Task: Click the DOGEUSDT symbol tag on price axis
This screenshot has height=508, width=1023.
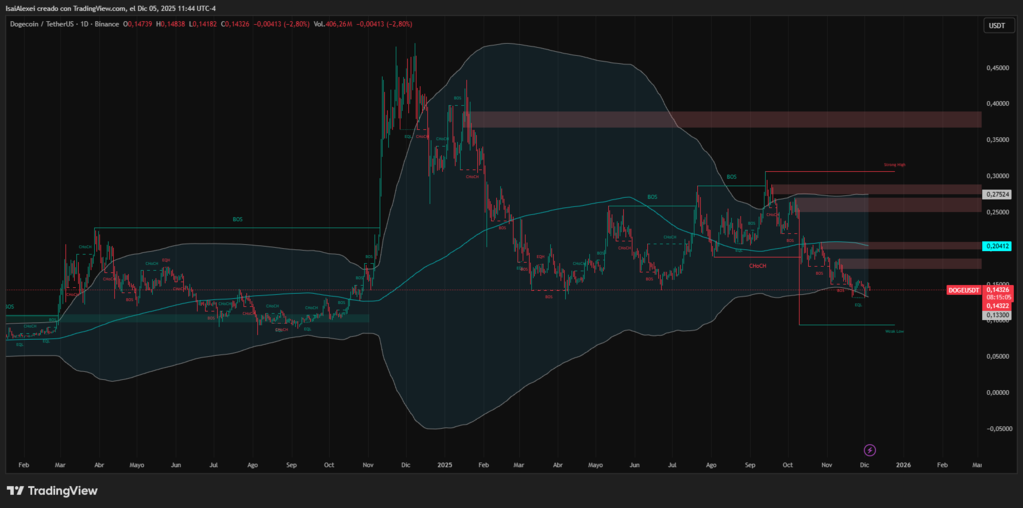Action: click(x=964, y=290)
